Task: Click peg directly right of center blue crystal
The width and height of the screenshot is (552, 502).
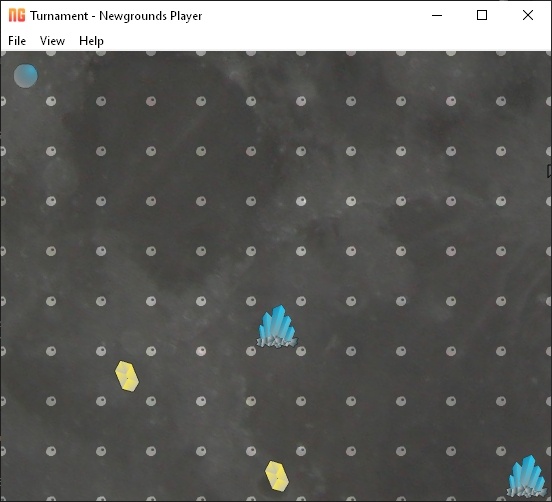Action: [301, 351]
